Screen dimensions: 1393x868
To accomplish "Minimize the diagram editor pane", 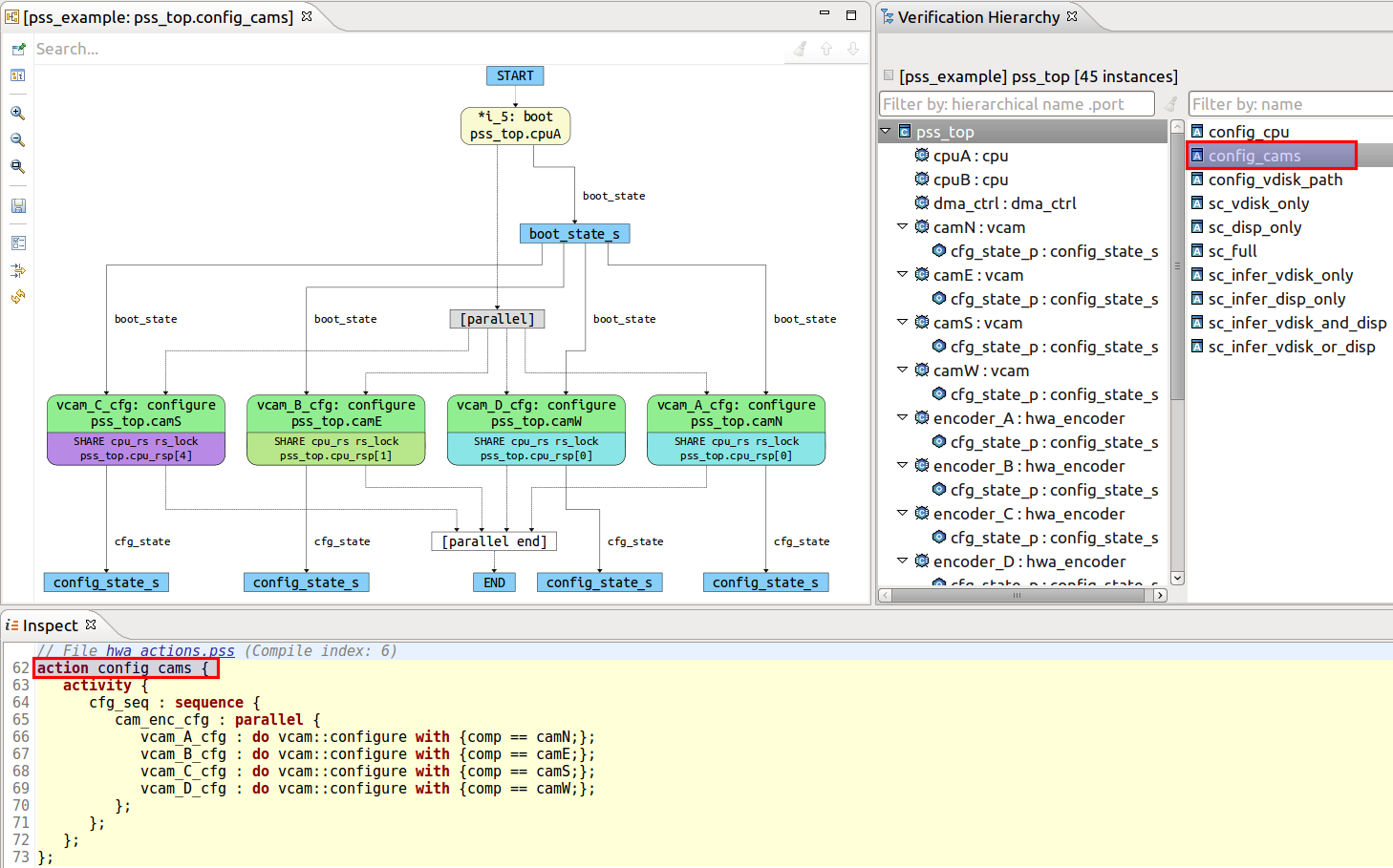I will click(825, 13).
